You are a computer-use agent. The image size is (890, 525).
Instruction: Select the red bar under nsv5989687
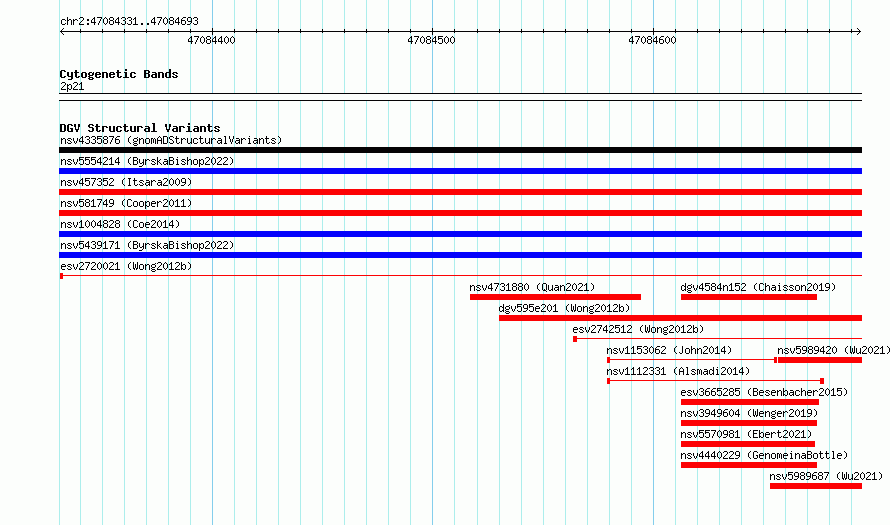point(816,486)
